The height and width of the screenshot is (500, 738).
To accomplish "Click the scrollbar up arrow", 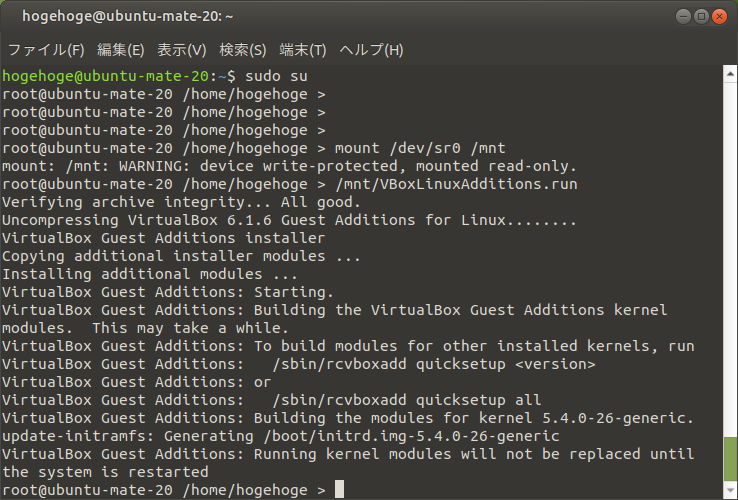I will click(730, 74).
